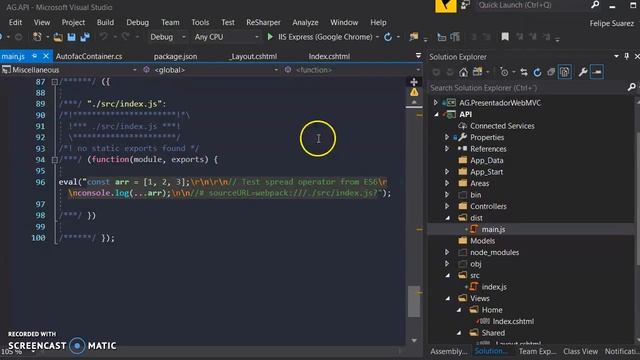This screenshot has height=360, width=640.
Task: Collapse the dist folder
Action: (448, 218)
